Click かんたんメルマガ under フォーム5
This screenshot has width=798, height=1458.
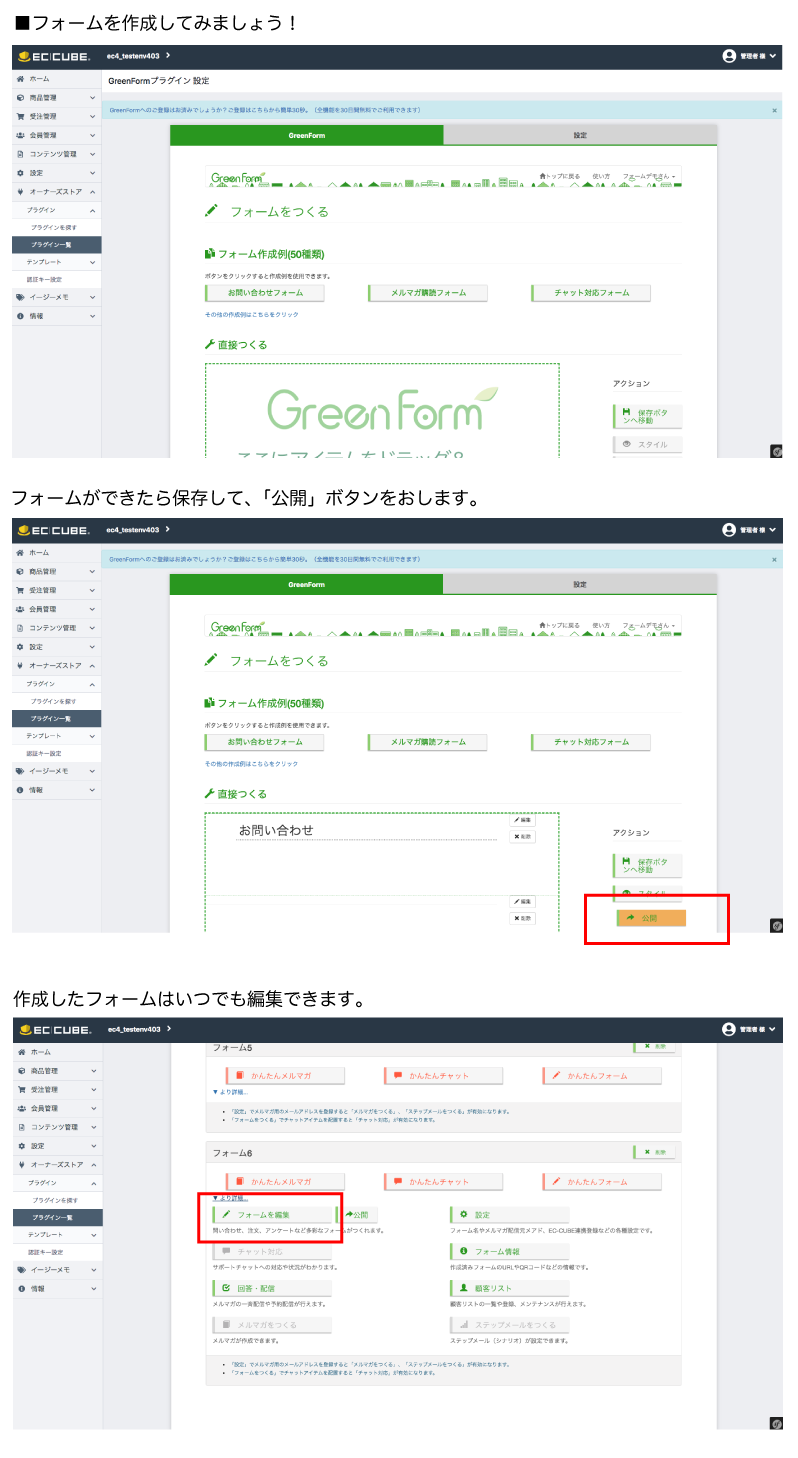pos(285,1076)
